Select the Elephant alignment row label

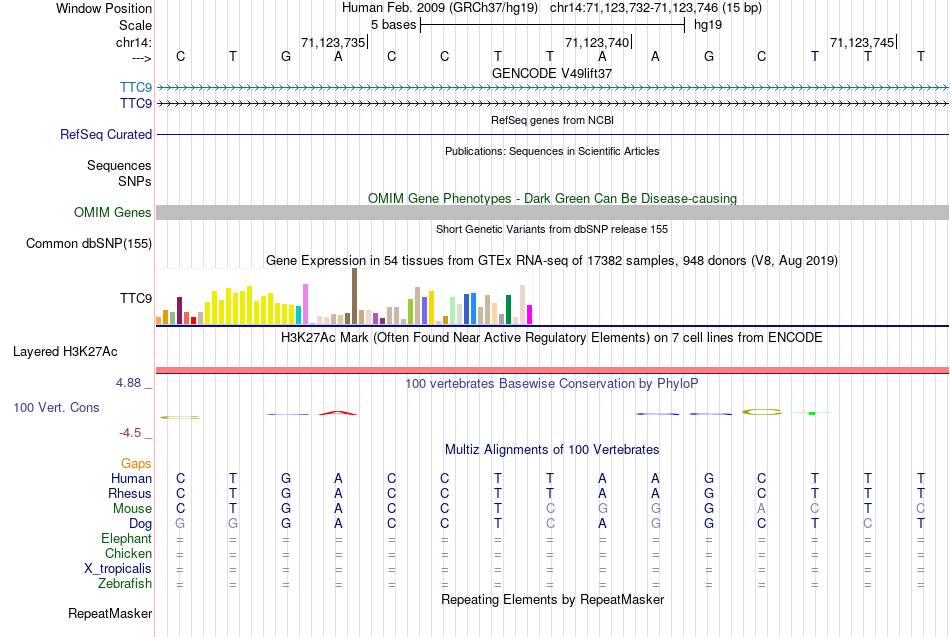pos(127,539)
